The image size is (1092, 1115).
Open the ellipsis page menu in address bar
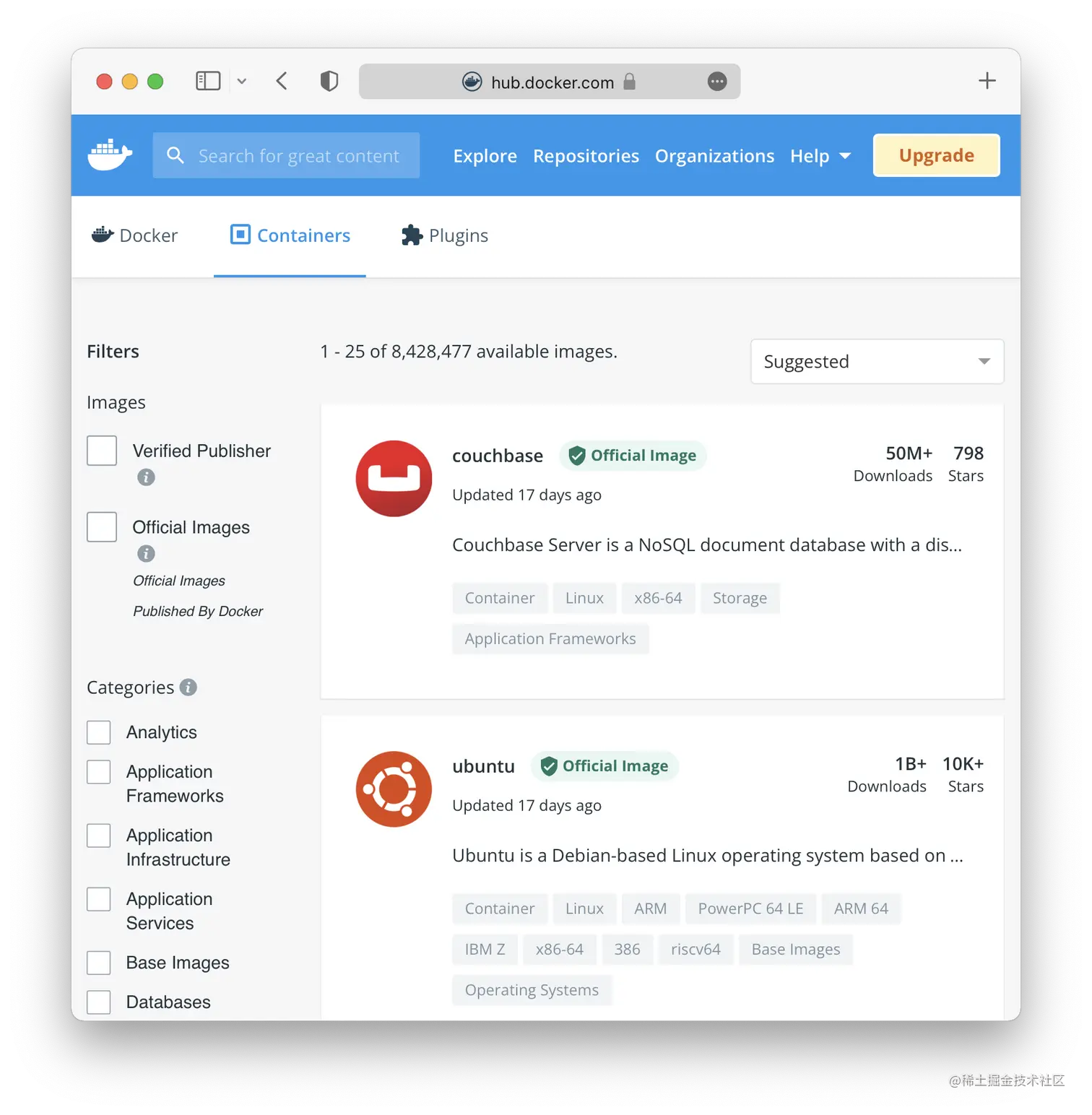[x=717, y=82]
